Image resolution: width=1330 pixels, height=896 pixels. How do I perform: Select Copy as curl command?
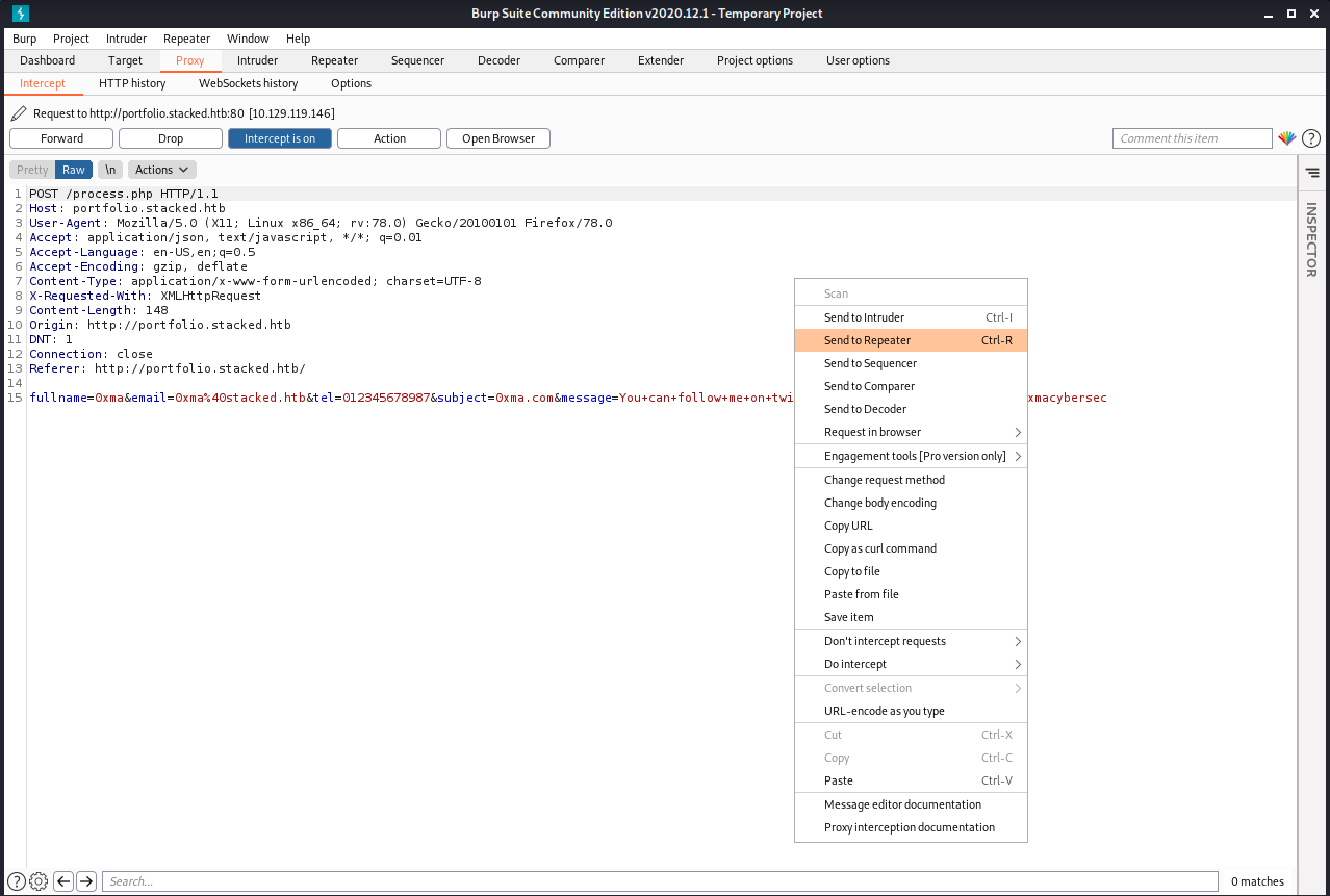pyautogui.click(x=911, y=548)
